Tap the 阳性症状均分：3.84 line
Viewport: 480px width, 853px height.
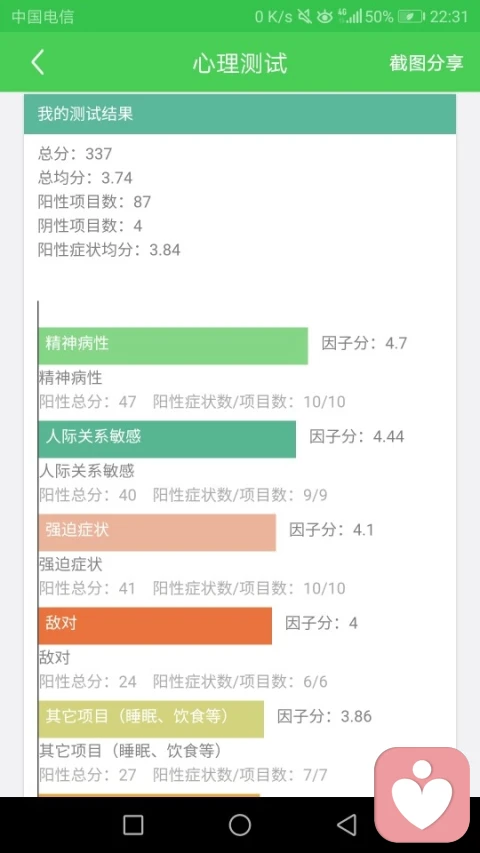point(109,250)
